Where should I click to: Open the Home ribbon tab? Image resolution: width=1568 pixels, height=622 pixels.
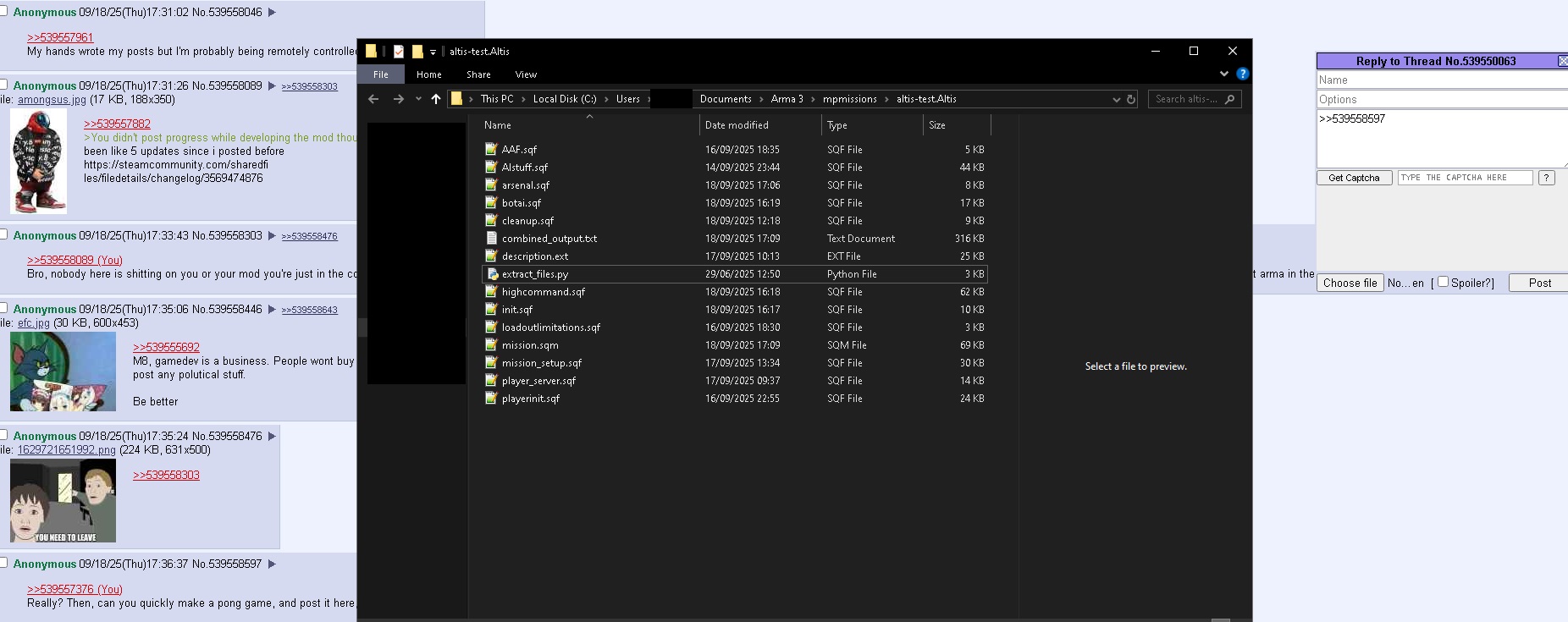[x=429, y=74]
